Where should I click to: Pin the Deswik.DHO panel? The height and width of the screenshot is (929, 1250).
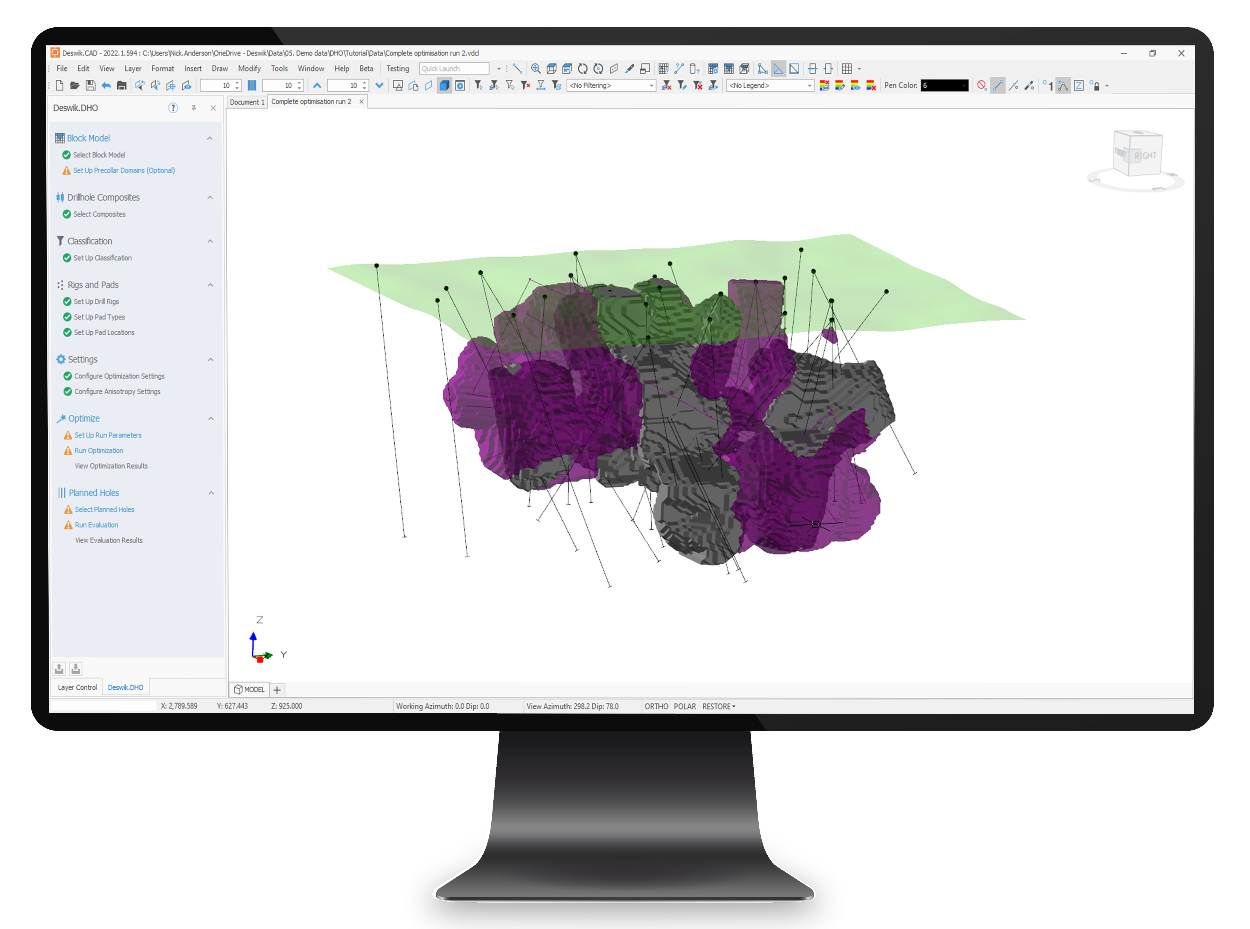(194, 107)
